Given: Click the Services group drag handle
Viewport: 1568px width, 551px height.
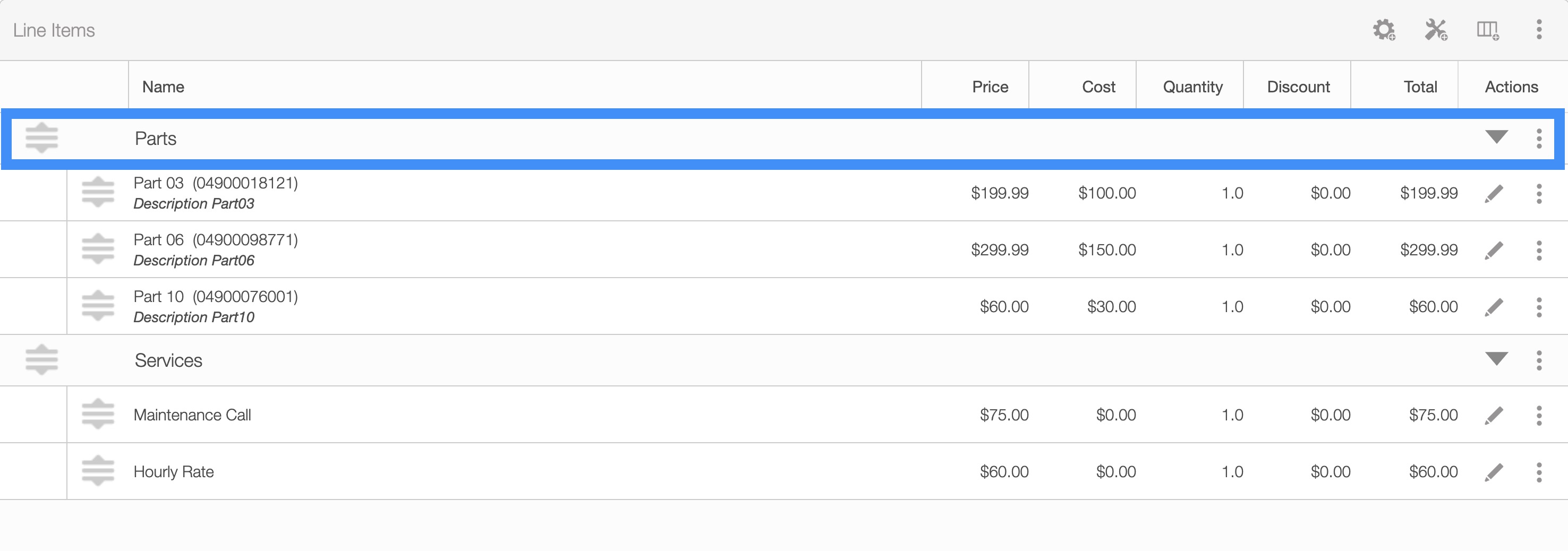Looking at the screenshot, I should 41,360.
